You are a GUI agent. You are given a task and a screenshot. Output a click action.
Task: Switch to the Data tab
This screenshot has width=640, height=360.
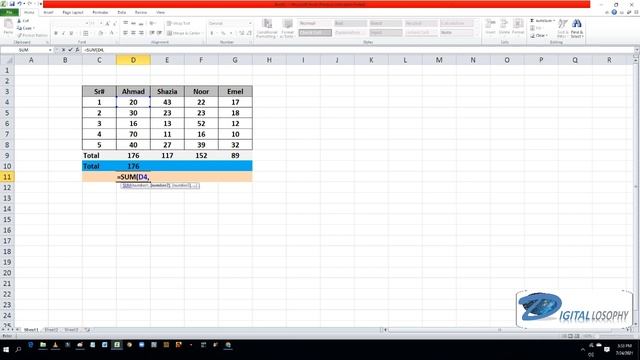[122, 13]
